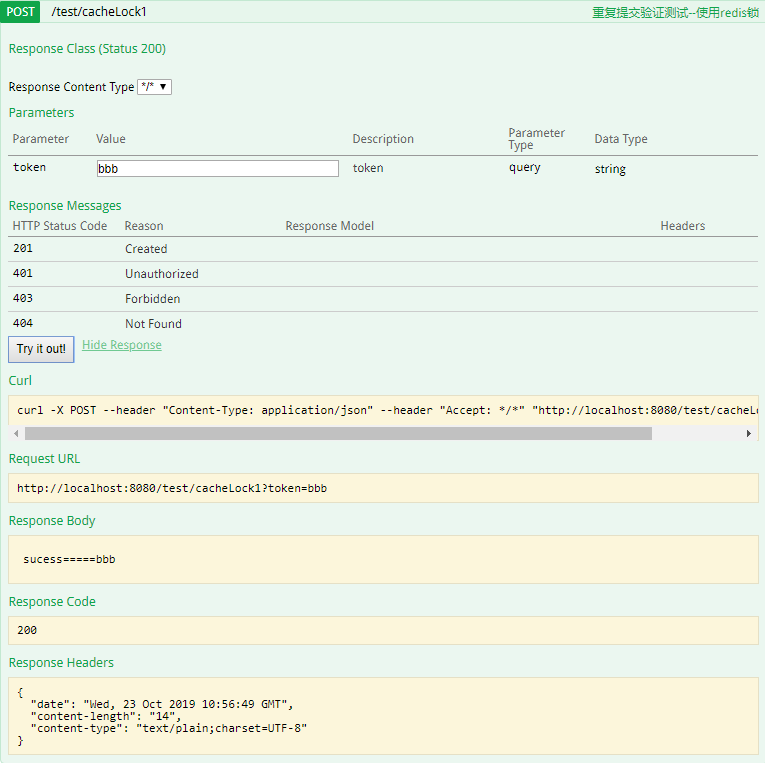765x763 pixels.
Task: Click the Response Headers heading
Action: point(61,663)
